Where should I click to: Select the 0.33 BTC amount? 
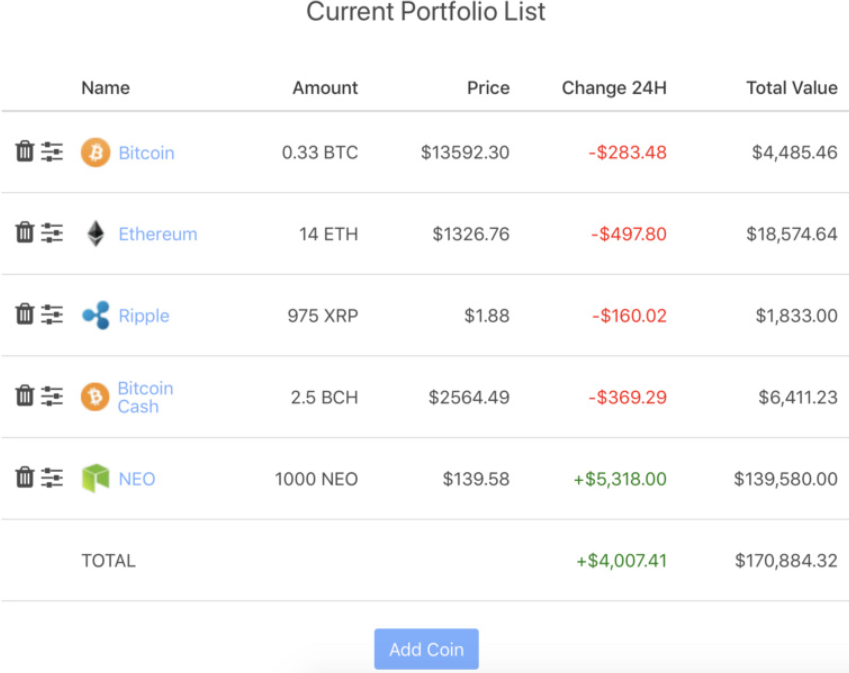320,152
